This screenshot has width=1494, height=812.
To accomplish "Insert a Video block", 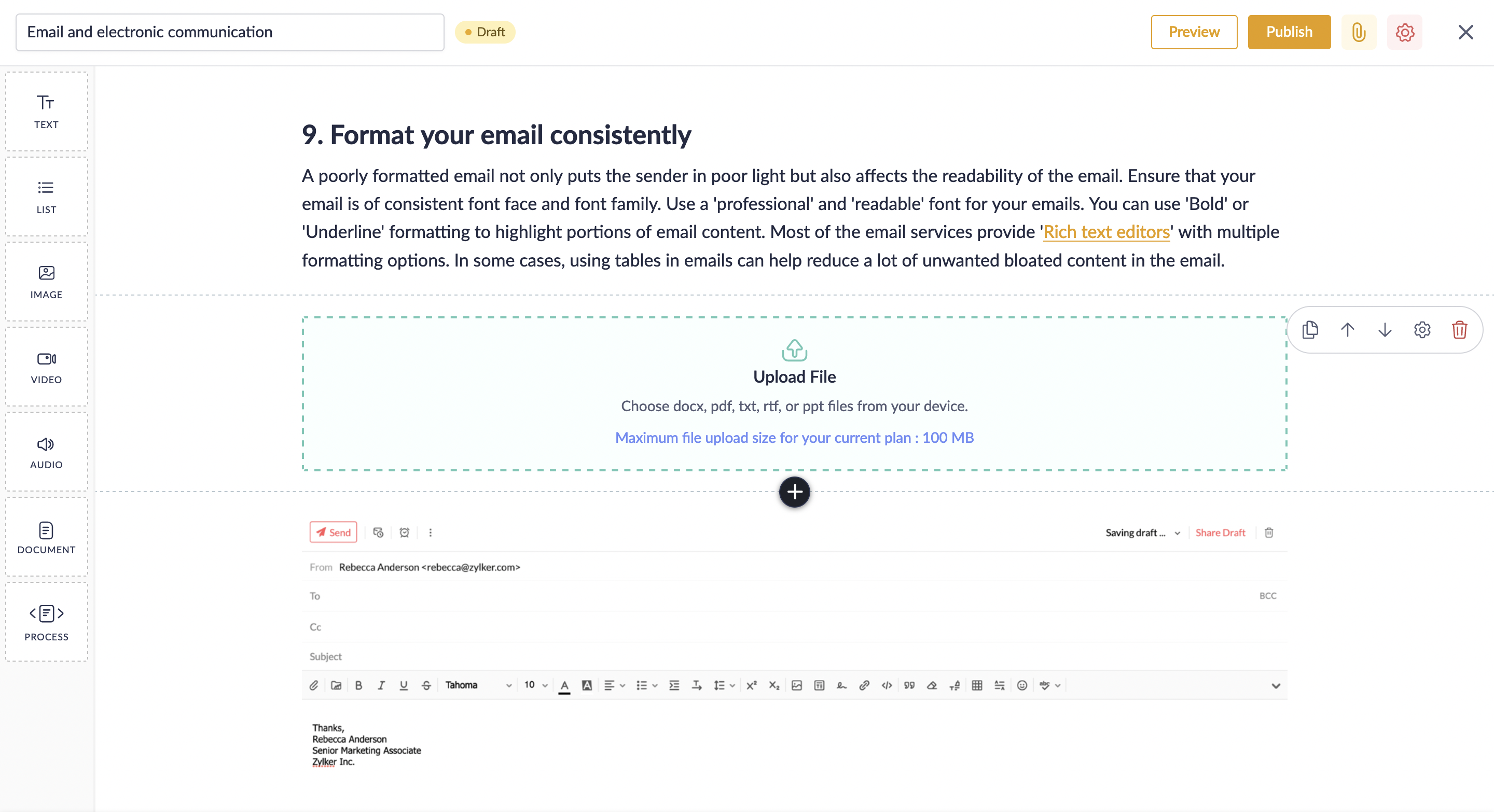I will 46,368.
